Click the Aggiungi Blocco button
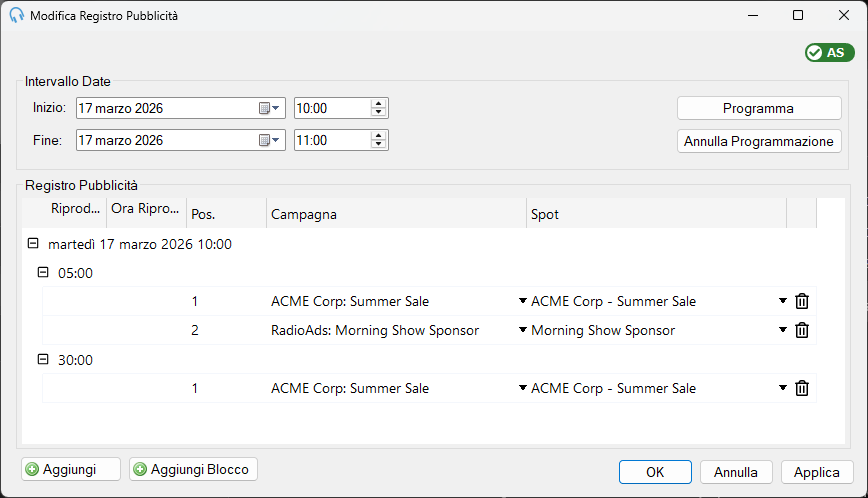This screenshot has width=868, height=498. pos(193,469)
